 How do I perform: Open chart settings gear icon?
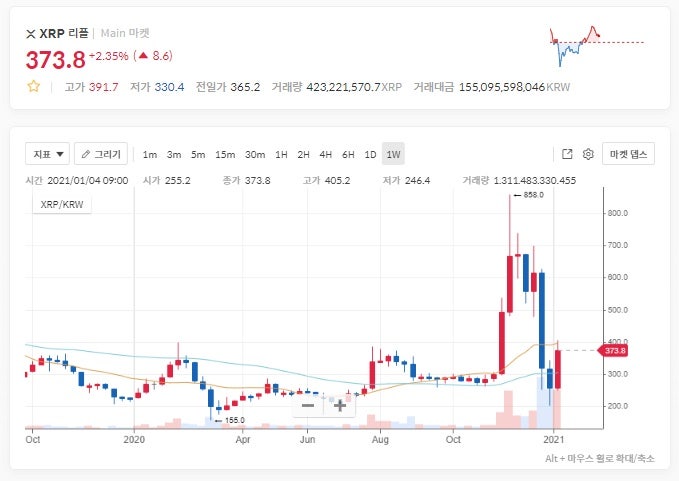(x=588, y=154)
